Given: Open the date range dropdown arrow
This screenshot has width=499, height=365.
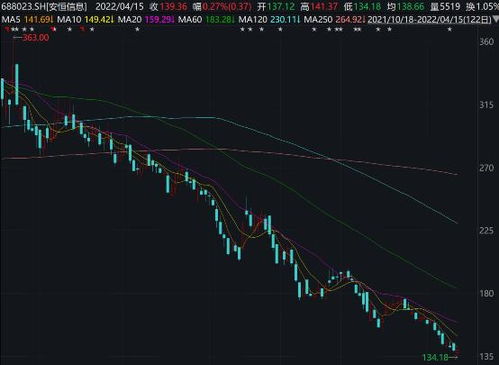Looking at the screenshot, I should [496, 20].
